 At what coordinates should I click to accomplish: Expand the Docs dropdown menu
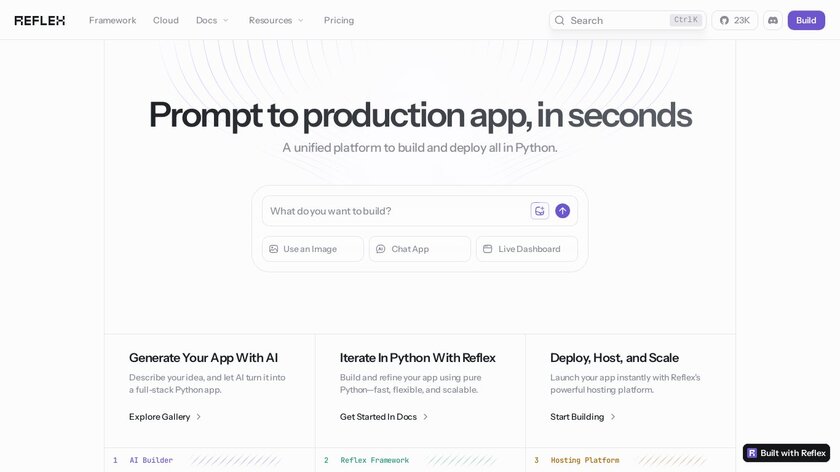(x=212, y=20)
